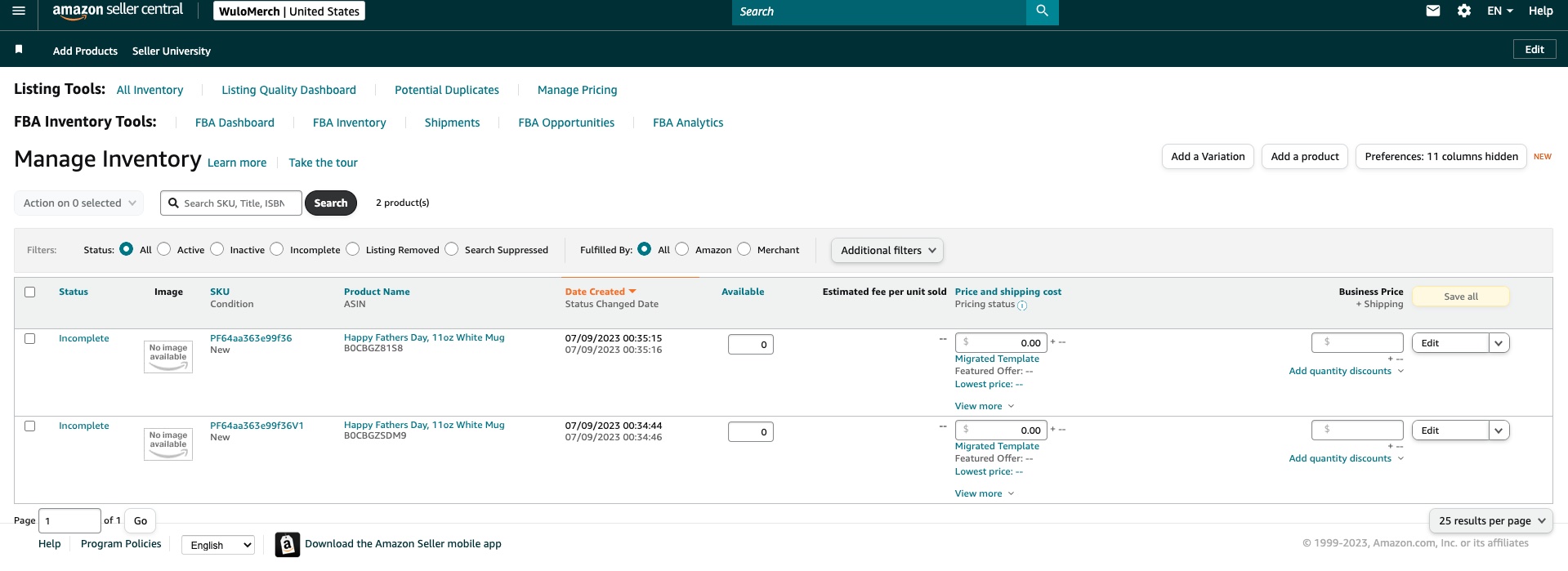
Task: Select the Incomplete status radio button
Action: 277,249
